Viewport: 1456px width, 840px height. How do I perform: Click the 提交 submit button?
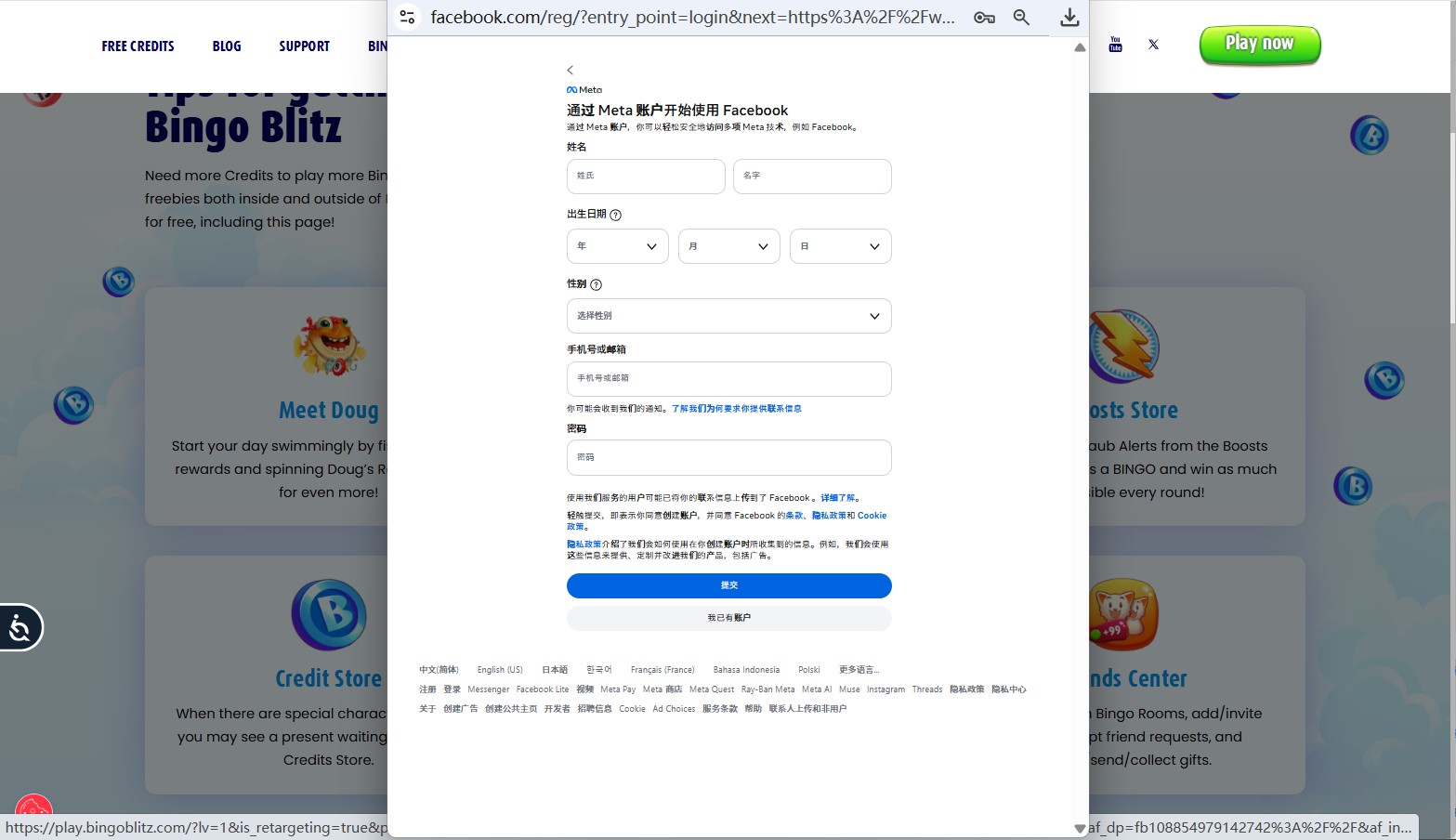point(729,585)
